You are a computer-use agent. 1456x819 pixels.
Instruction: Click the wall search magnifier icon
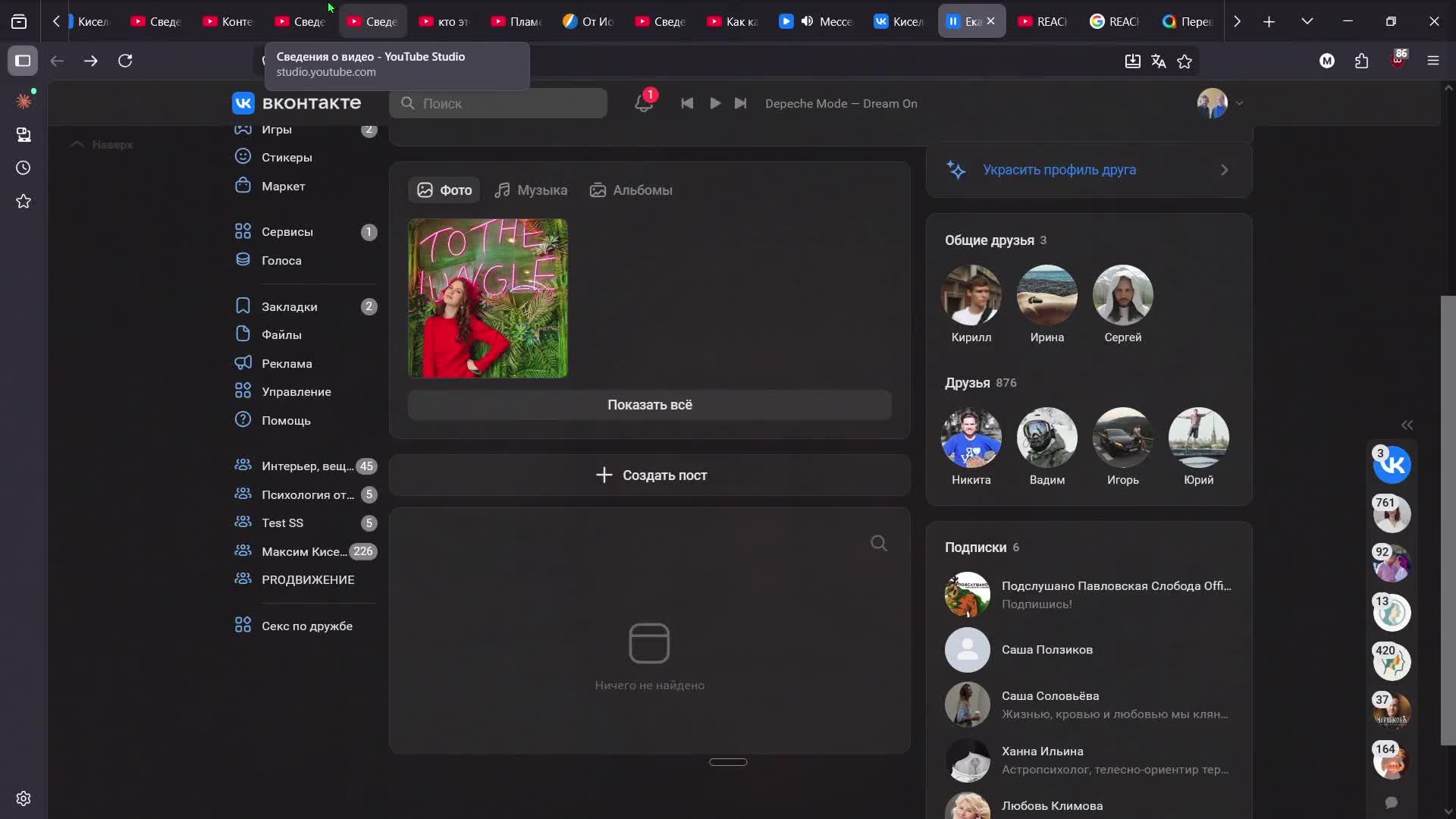tap(879, 543)
